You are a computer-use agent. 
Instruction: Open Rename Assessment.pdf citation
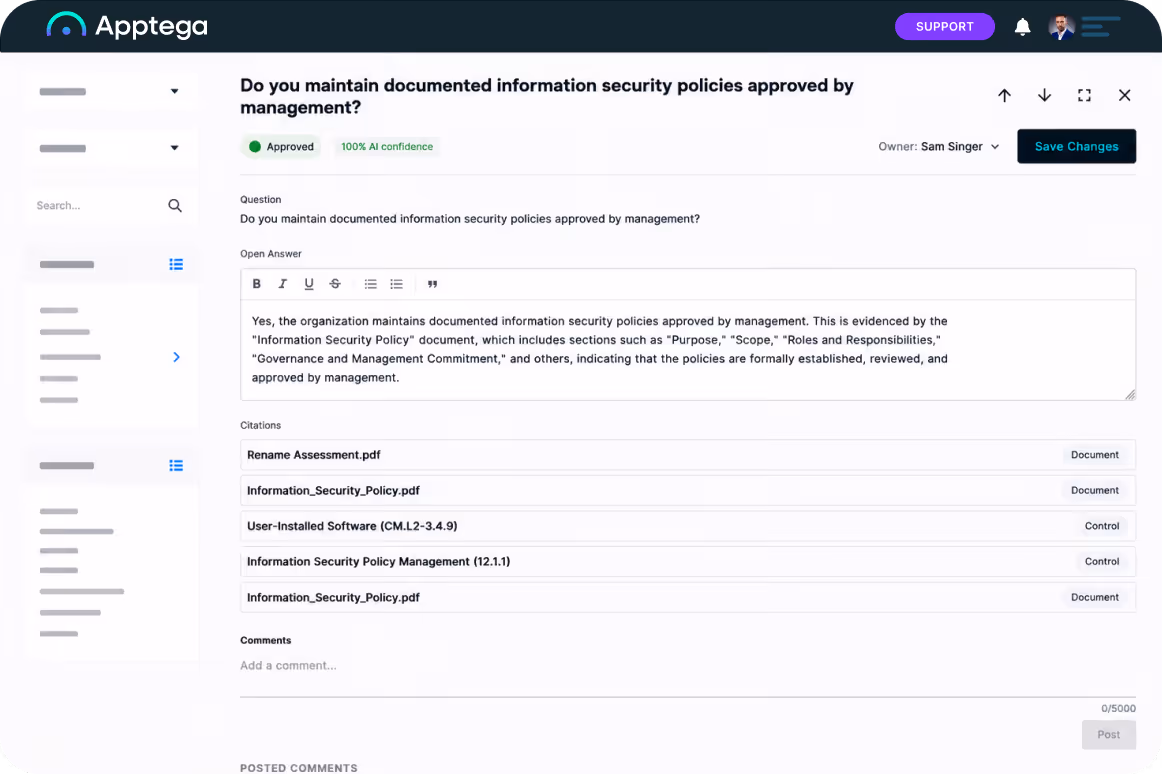[x=688, y=455]
